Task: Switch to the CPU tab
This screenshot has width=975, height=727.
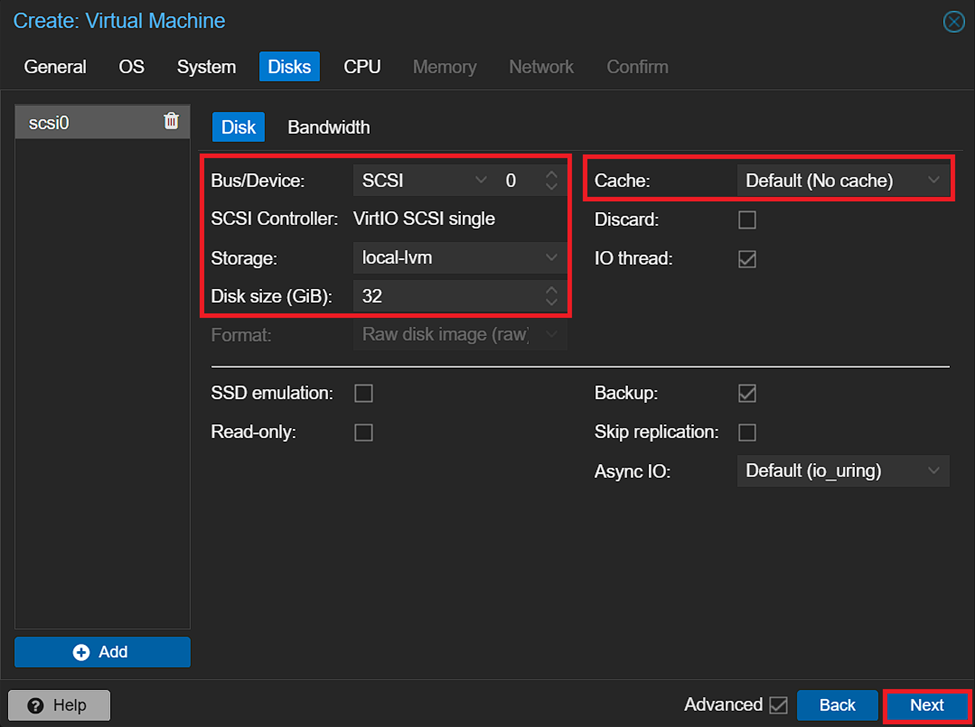Action: click(362, 67)
